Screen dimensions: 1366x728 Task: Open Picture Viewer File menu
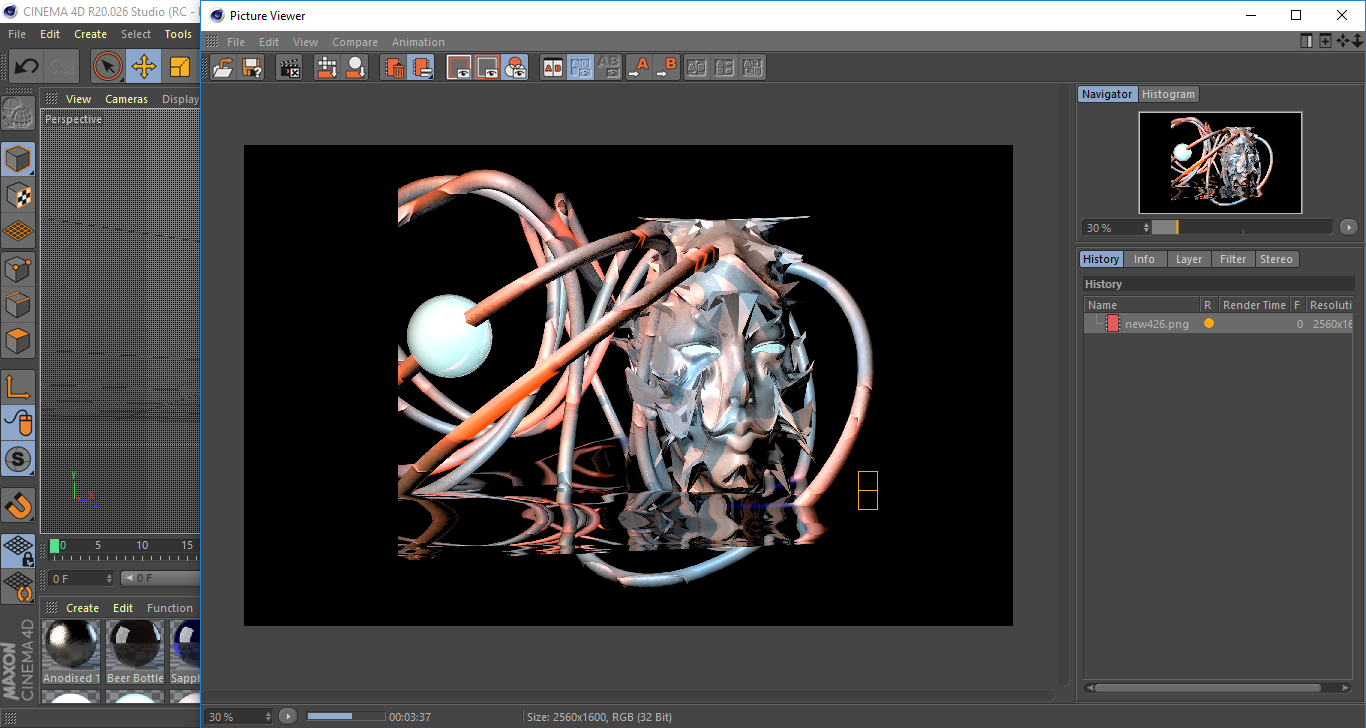(236, 42)
